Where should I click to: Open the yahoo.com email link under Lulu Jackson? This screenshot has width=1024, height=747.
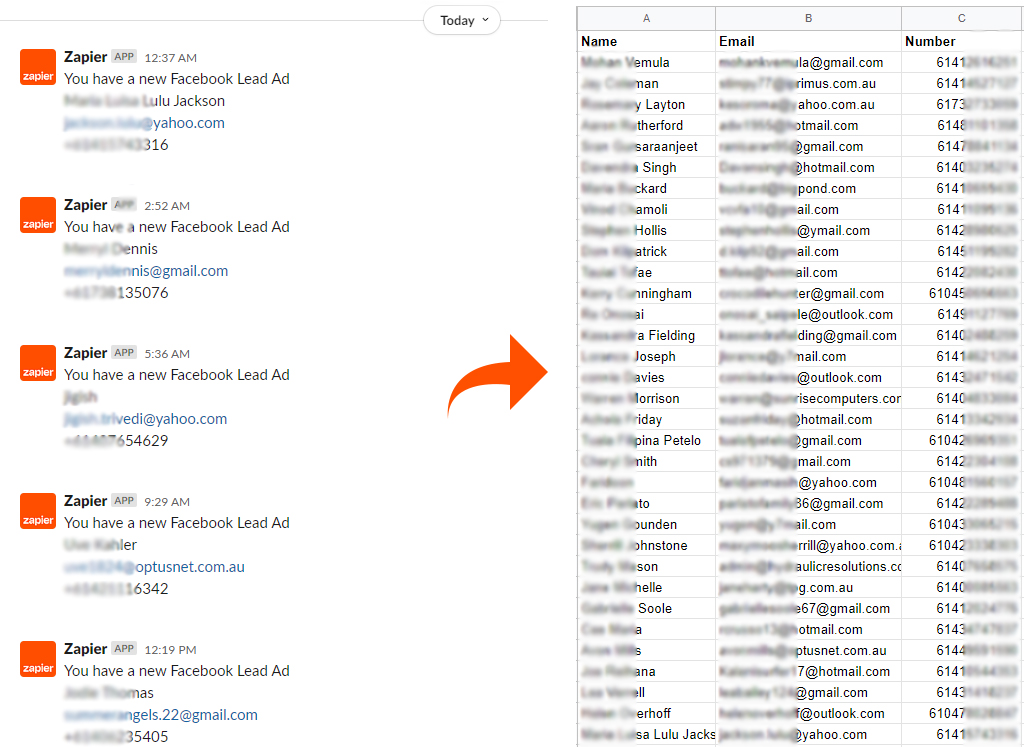144,123
